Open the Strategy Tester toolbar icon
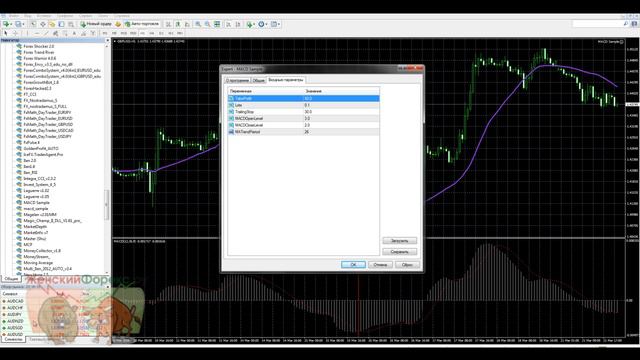 coord(71,24)
